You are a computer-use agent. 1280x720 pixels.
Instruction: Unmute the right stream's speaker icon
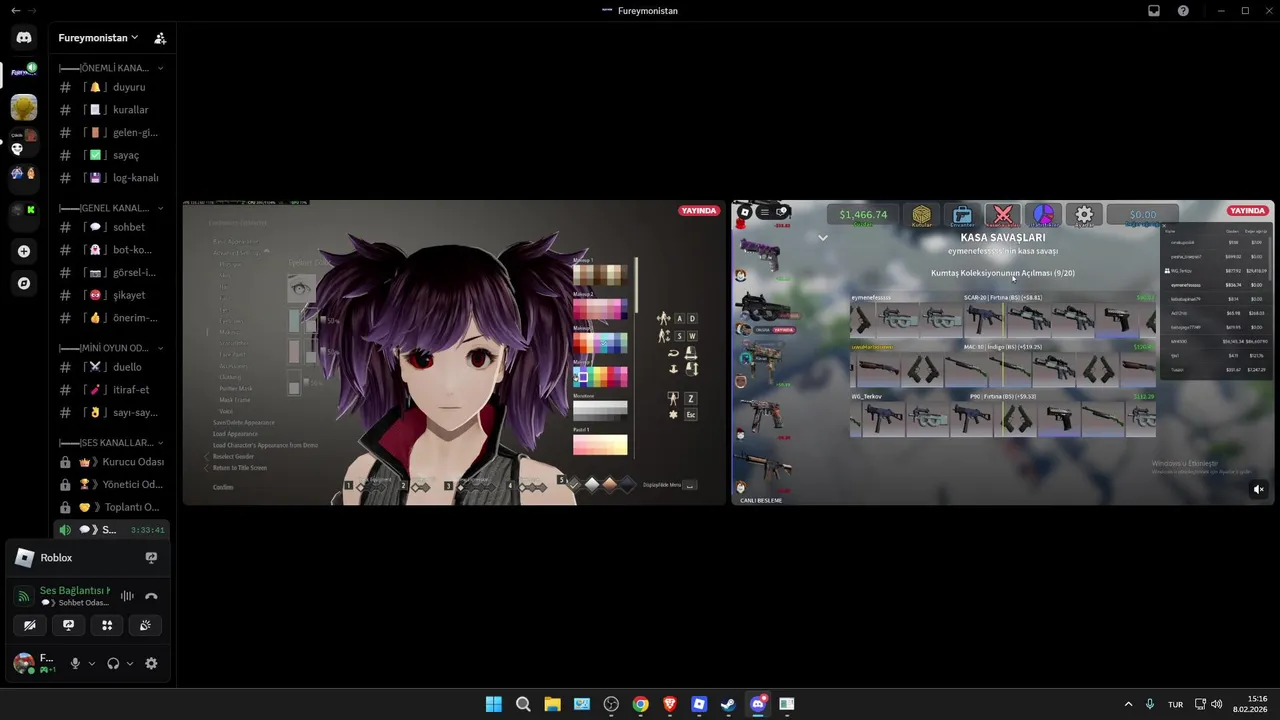tap(1258, 489)
